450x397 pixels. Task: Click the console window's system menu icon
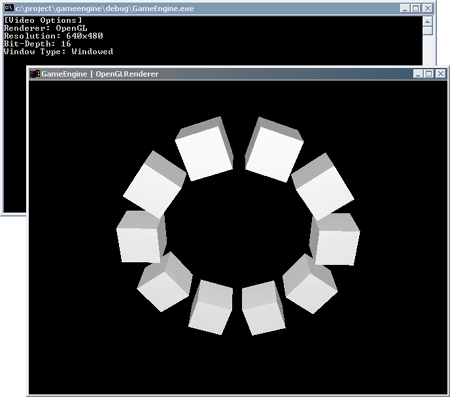(x=9, y=8)
